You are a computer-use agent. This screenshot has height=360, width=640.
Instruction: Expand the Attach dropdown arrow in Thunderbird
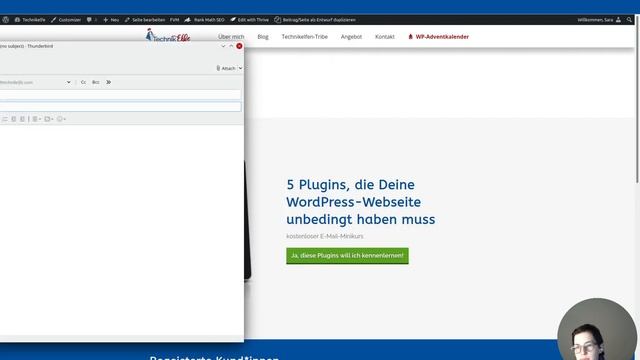(240, 68)
